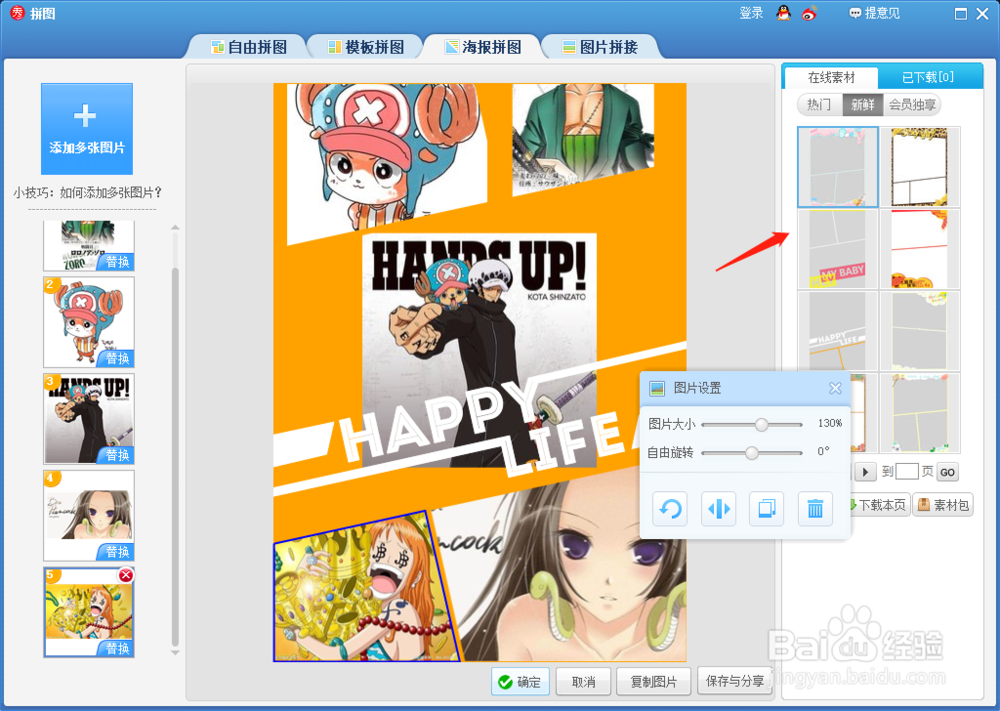
Task: Click the horizontal flip icon in 图片设置
Action: click(718, 508)
